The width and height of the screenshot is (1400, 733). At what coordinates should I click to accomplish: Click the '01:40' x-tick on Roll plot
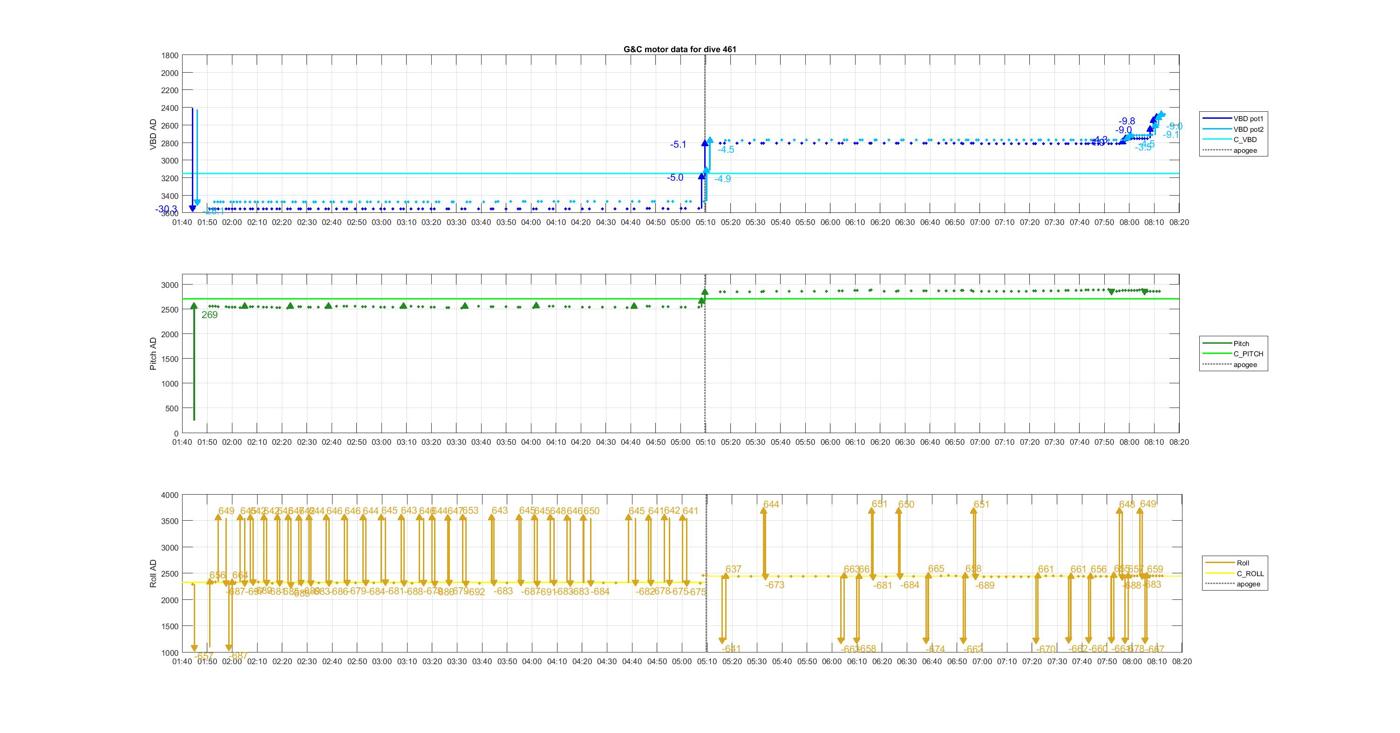183,661
